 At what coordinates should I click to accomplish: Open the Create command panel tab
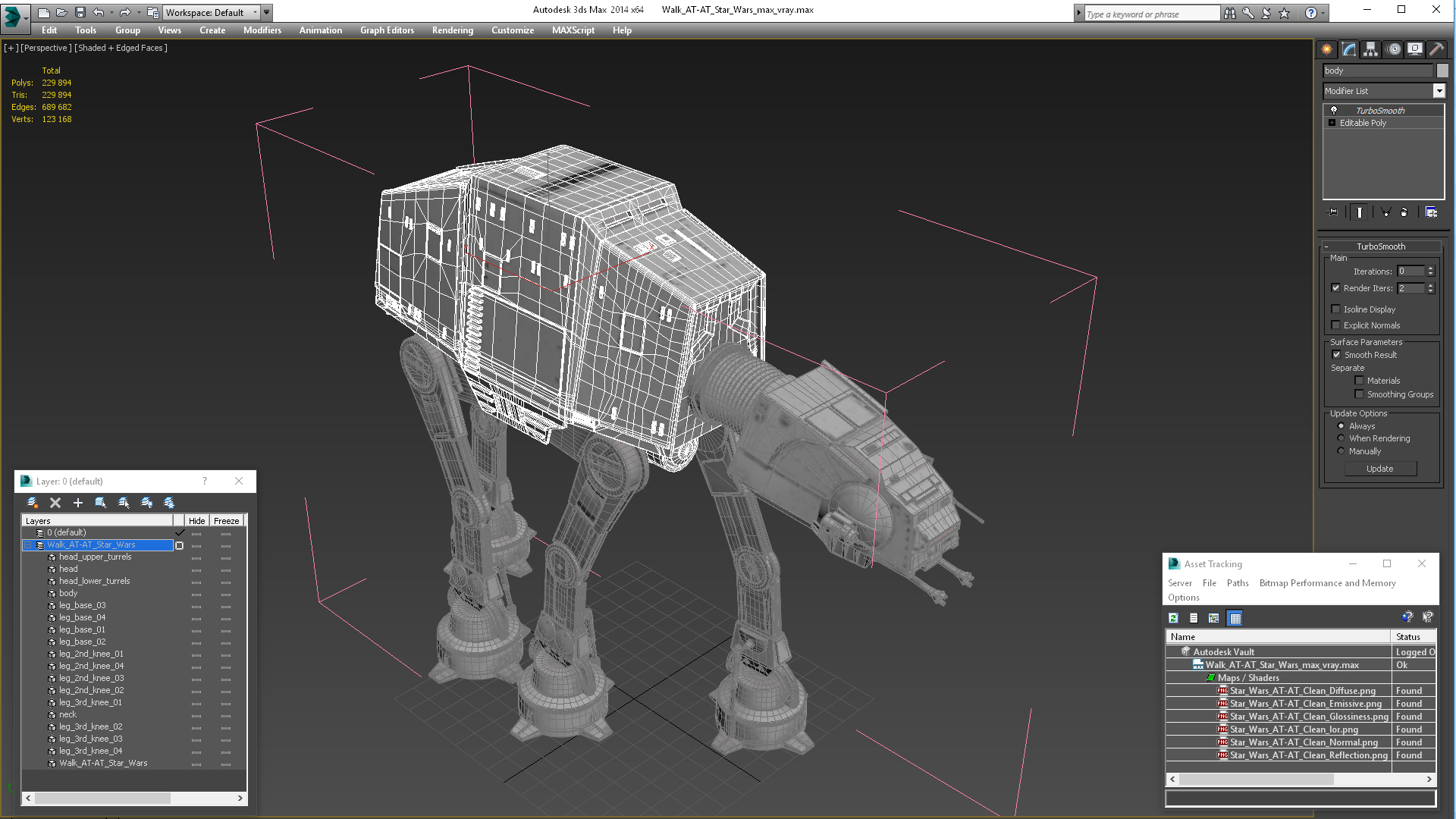pos(1327,49)
